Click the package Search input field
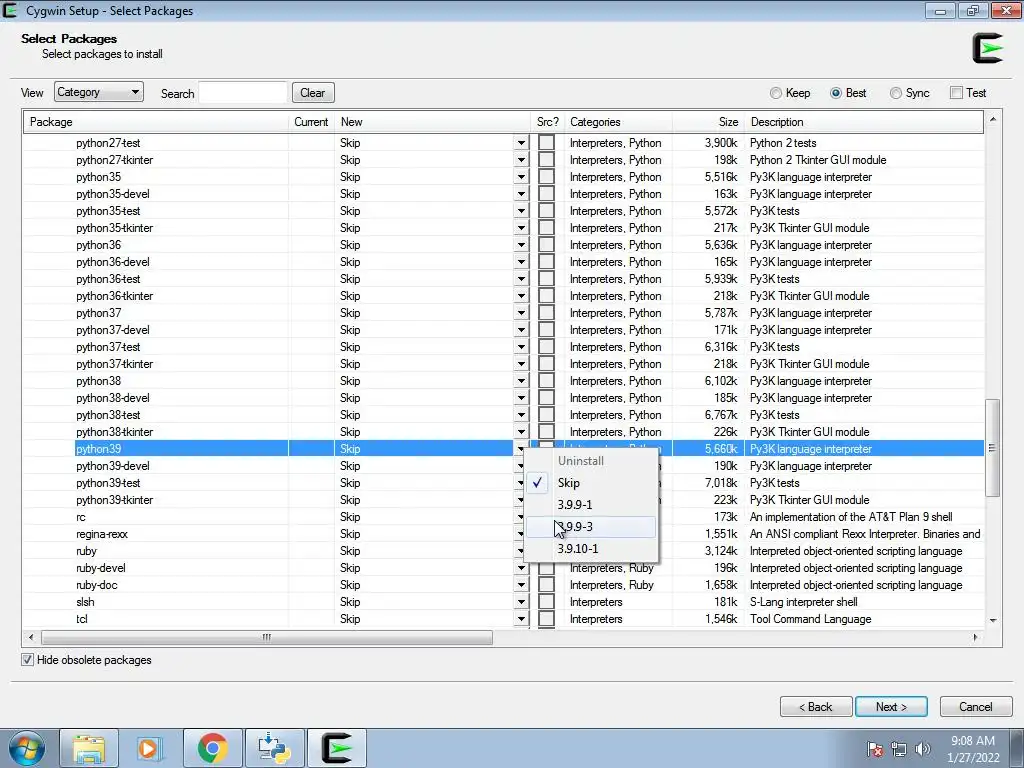The width and height of the screenshot is (1024, 768). pyautogui.click(x=243, y=93)
